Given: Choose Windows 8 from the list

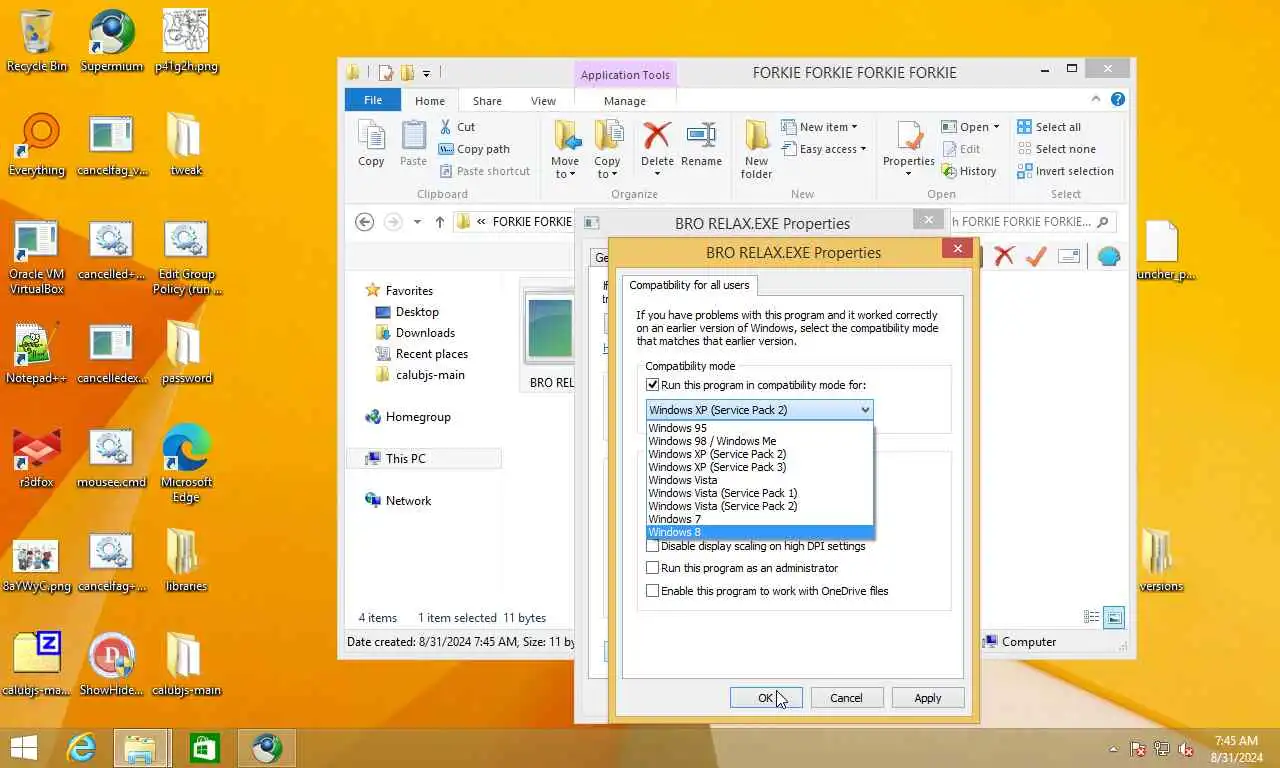Looking at the screenshot, I should click(x=760, y=532).
